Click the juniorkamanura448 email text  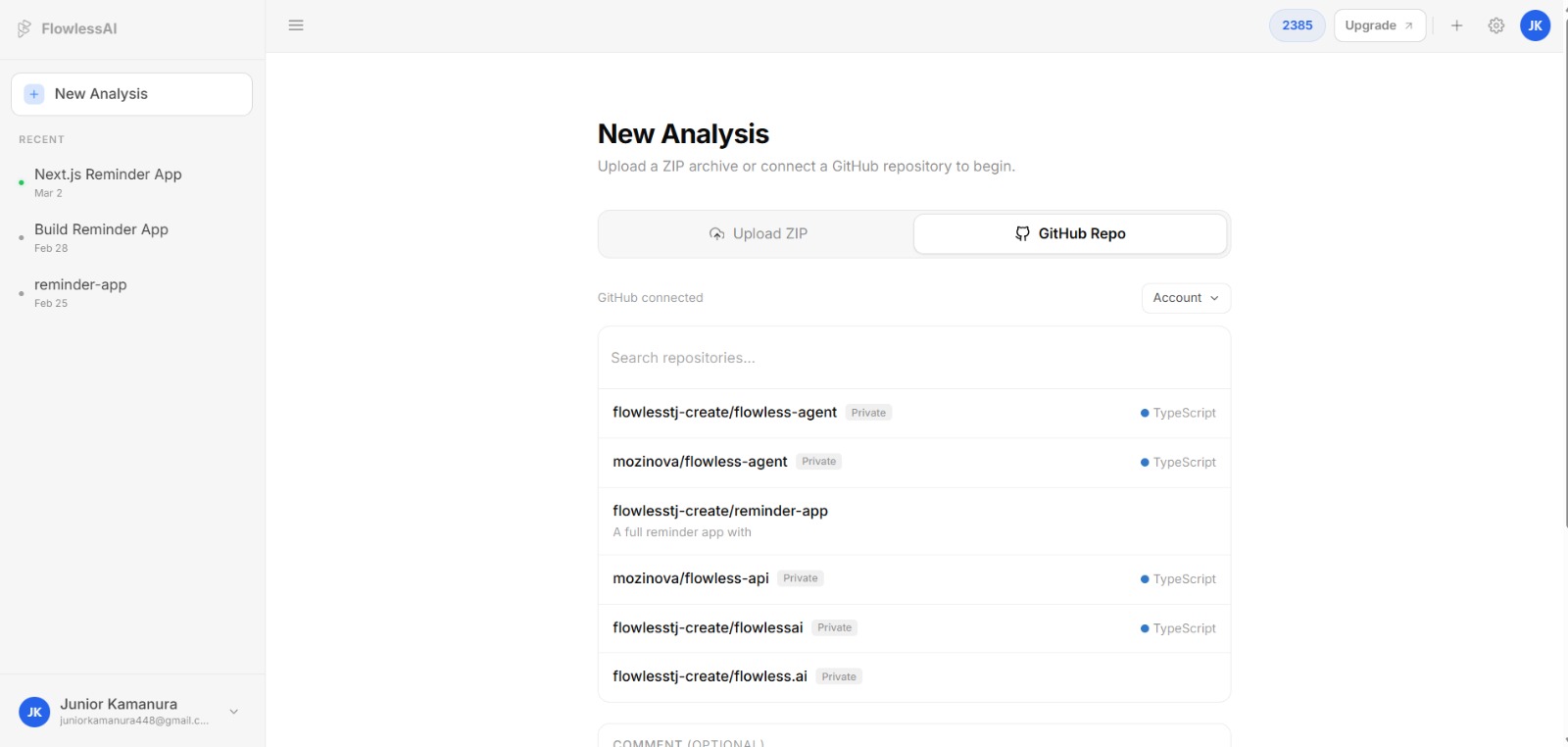coord(134,721)
